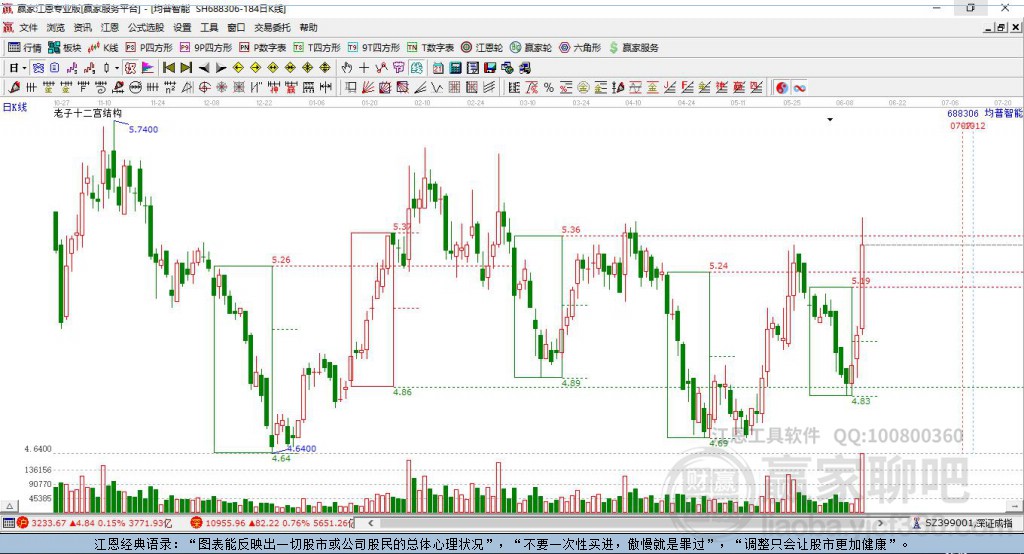Open the 交易委托 menu
This screenshot has height=554, width=1024.
(272, 27)
